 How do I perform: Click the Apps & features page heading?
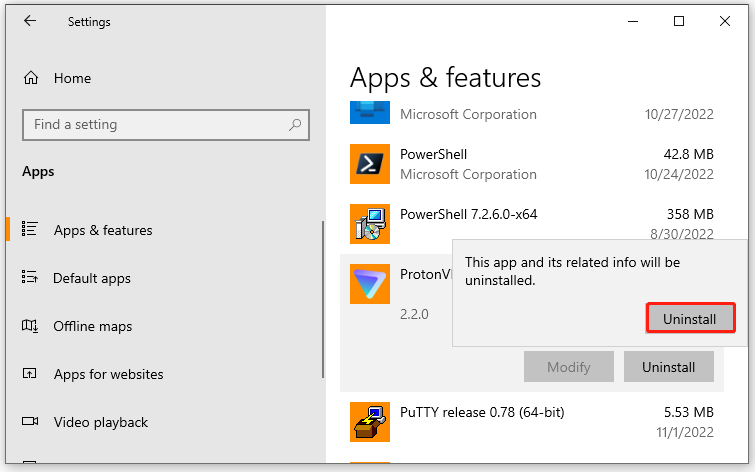(445, 78)
